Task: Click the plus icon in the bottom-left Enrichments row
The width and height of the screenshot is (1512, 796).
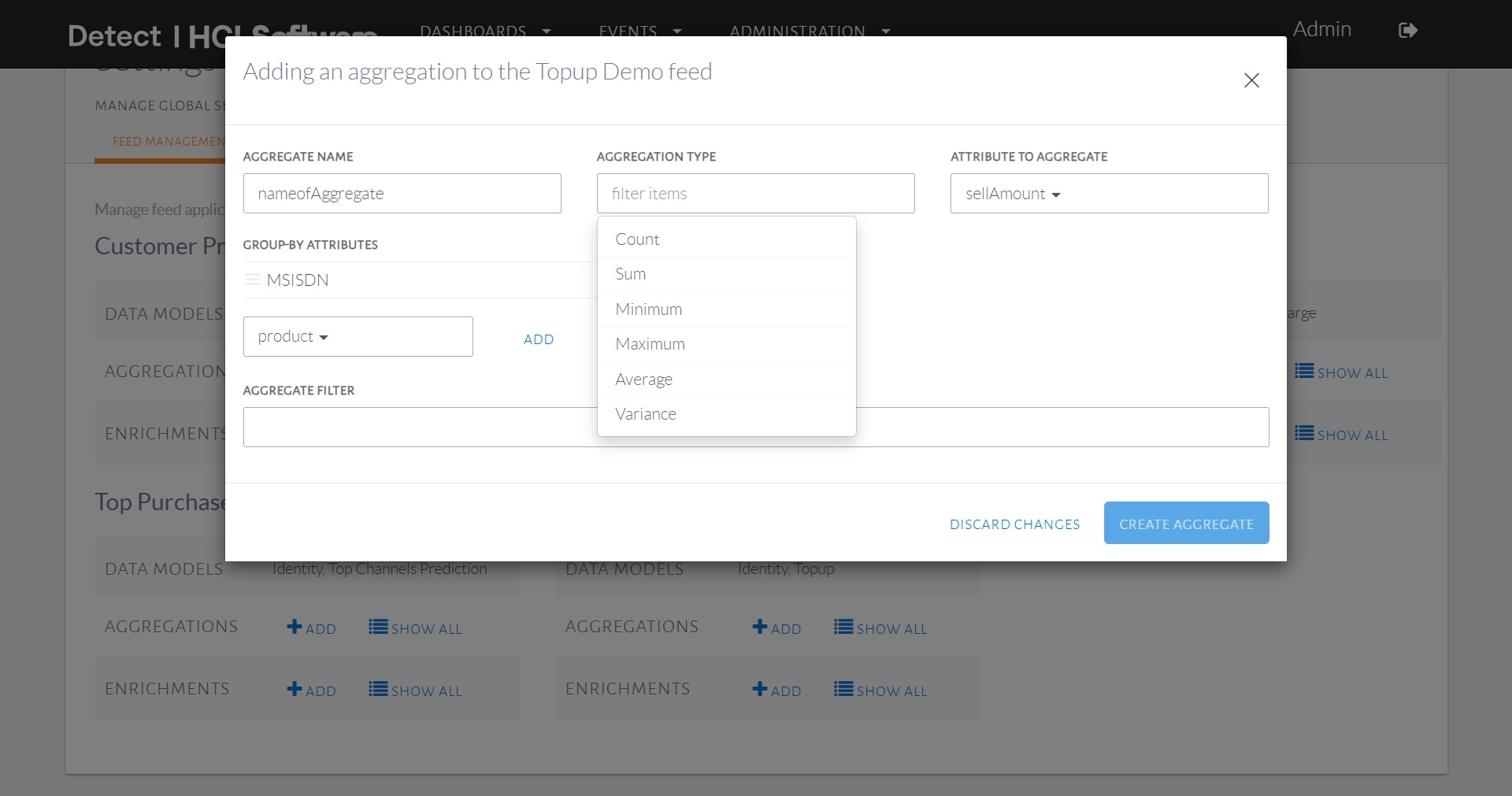Action: [295, 689]
